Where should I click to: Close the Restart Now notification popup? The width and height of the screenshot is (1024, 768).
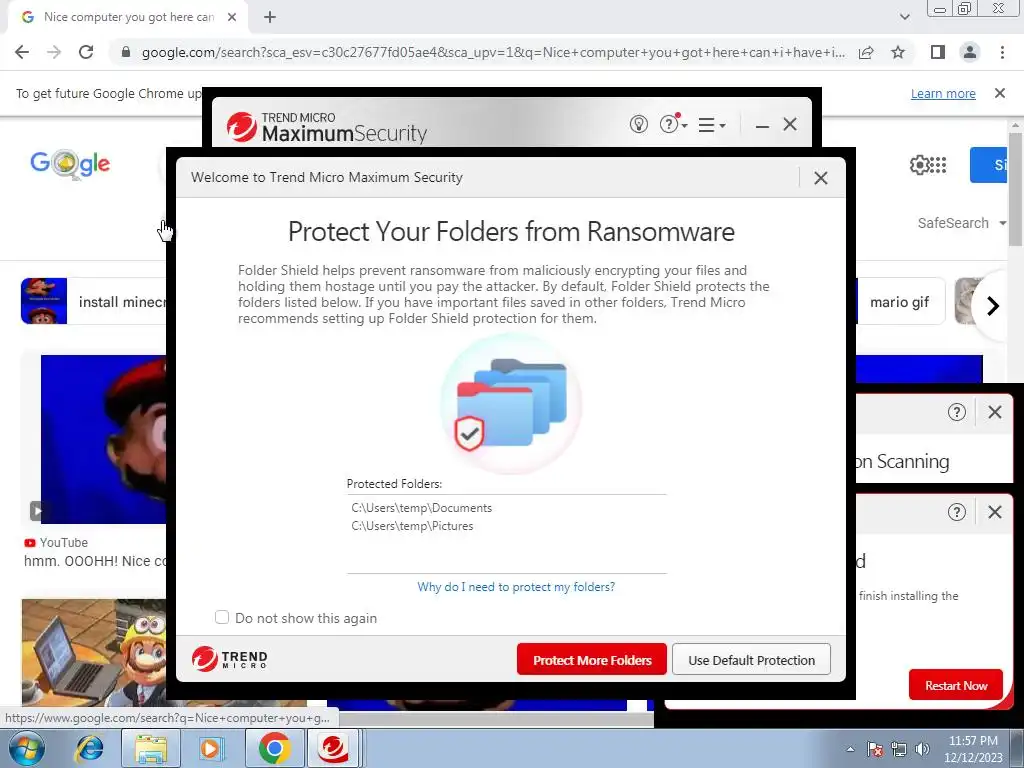click(x=995, y=512)
